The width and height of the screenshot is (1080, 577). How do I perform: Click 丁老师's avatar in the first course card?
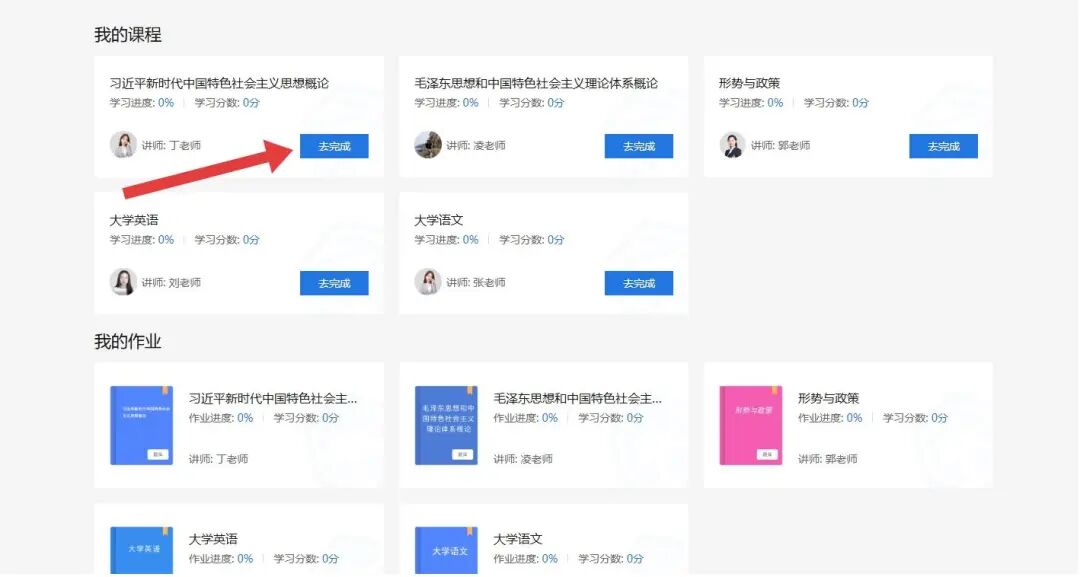[x=122, y=145]
